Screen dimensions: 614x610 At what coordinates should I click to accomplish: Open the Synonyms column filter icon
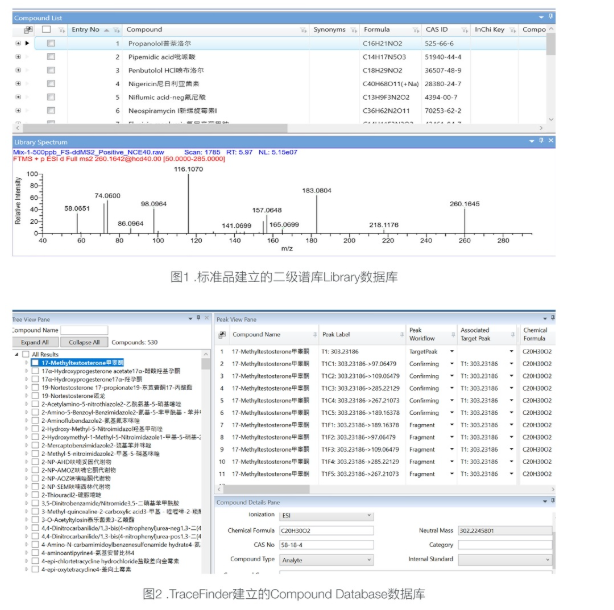tap(354, 30)
